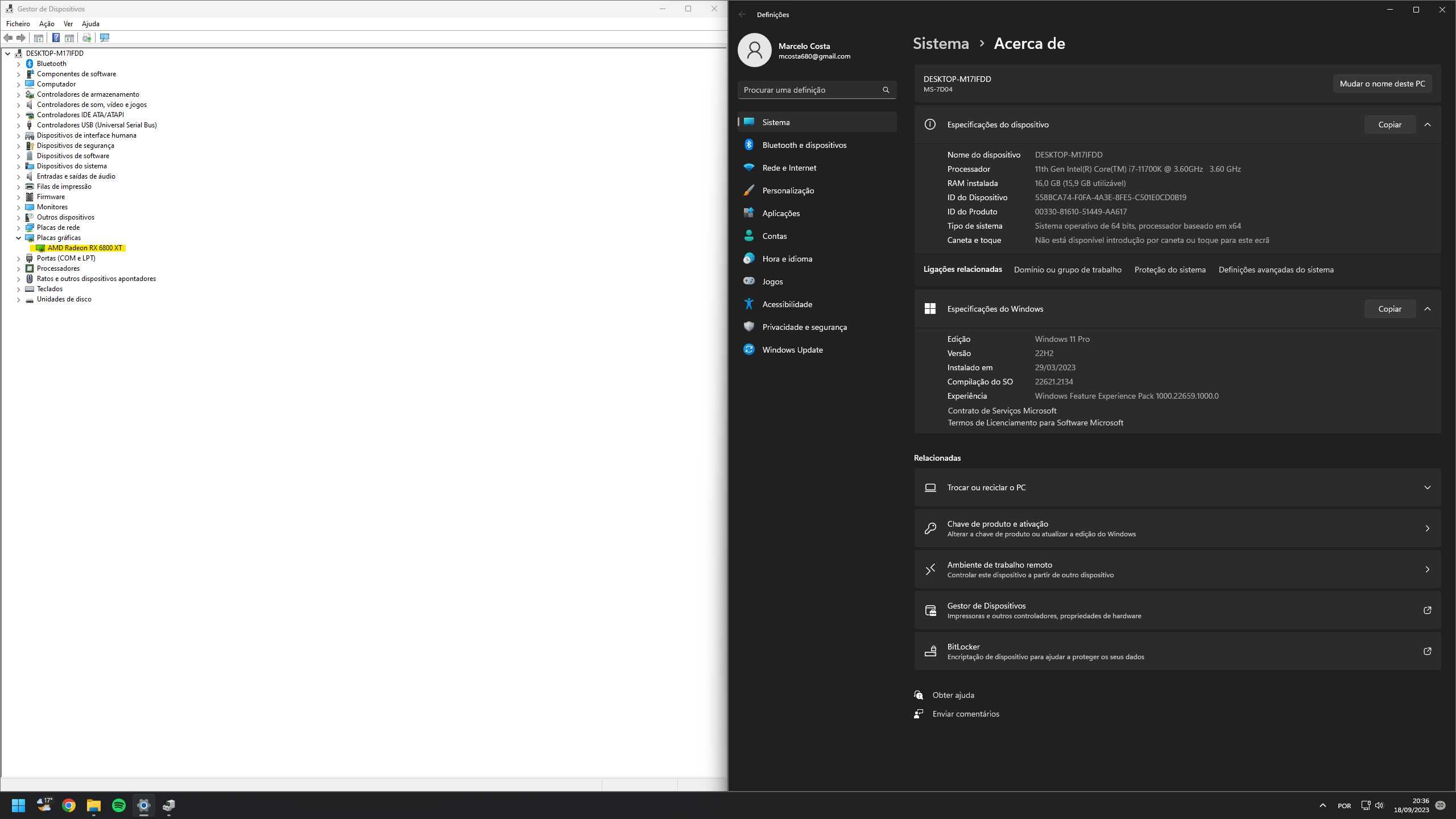Open Sistema in settings sidebar
This screenshot has width=1456, height=819.
pos(817,122)
